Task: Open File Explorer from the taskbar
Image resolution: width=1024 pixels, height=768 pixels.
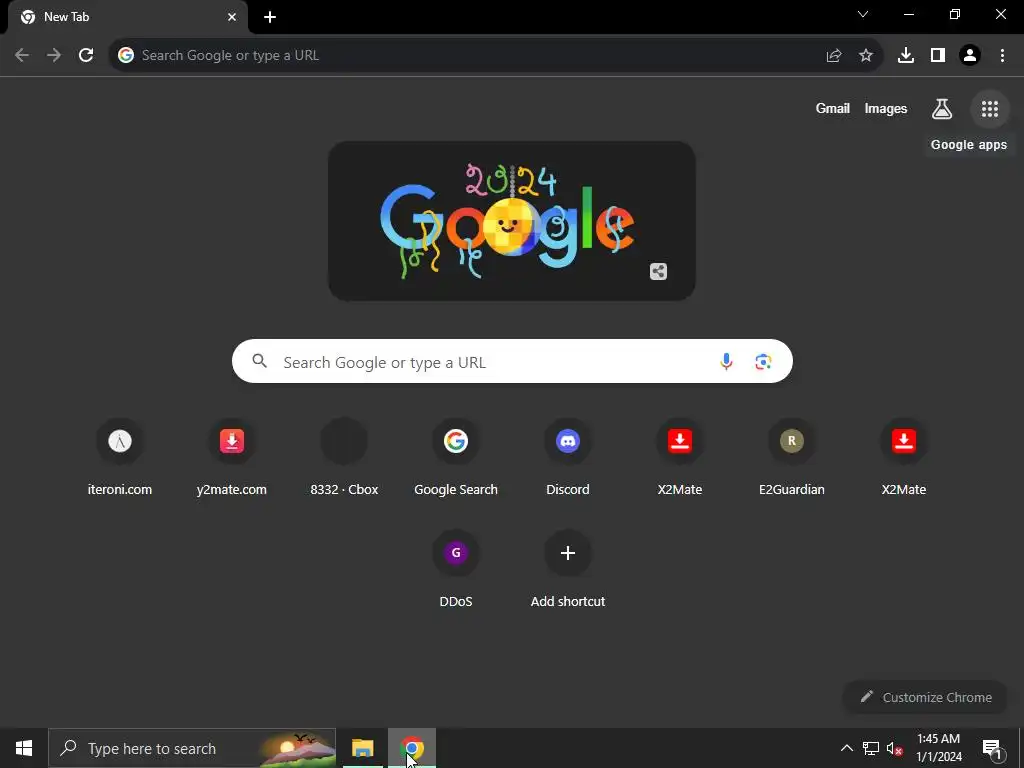Action: 362,748
